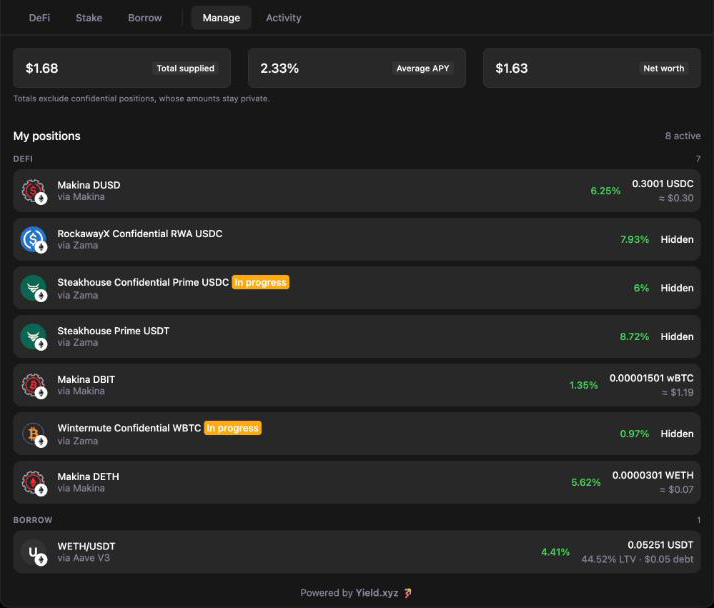
Task: Click the Yield.xyz logo icon
Action: 408,593
